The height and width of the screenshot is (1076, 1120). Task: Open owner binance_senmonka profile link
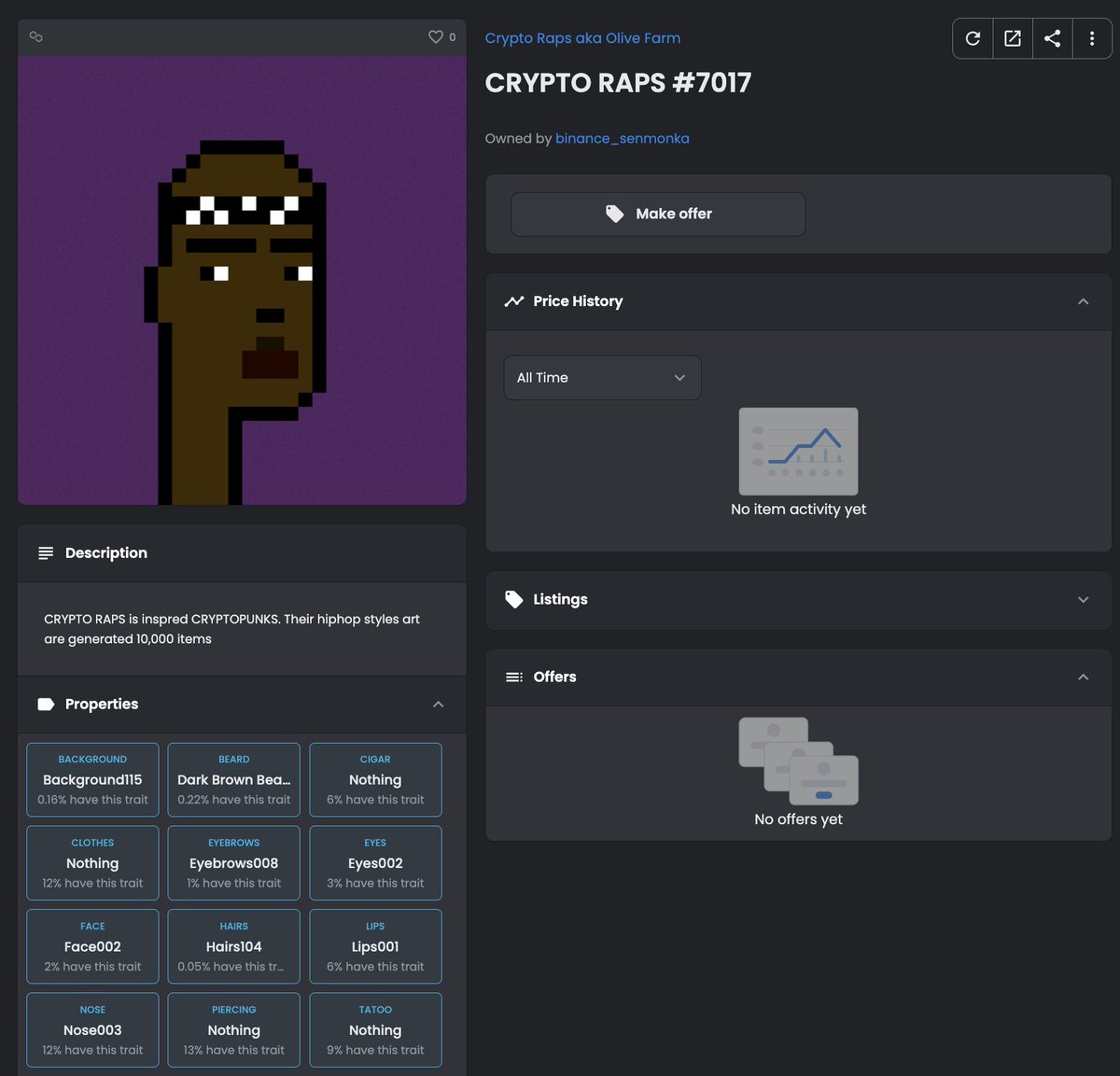pyautogui.click(x=623, y=138)
